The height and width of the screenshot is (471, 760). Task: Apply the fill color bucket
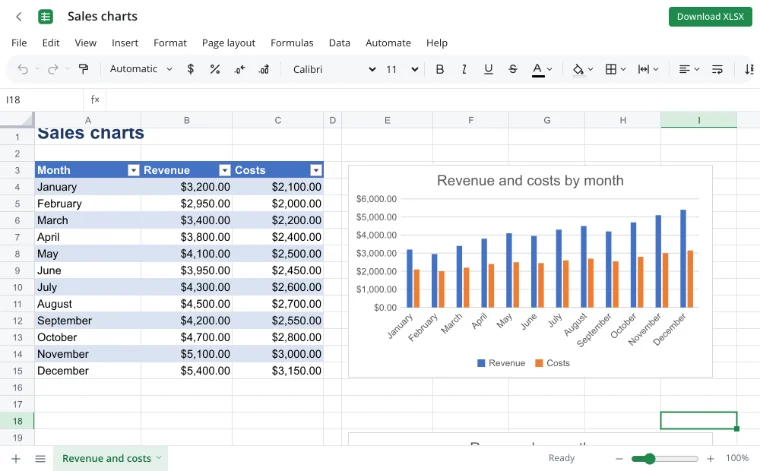(x=578, y=70)
